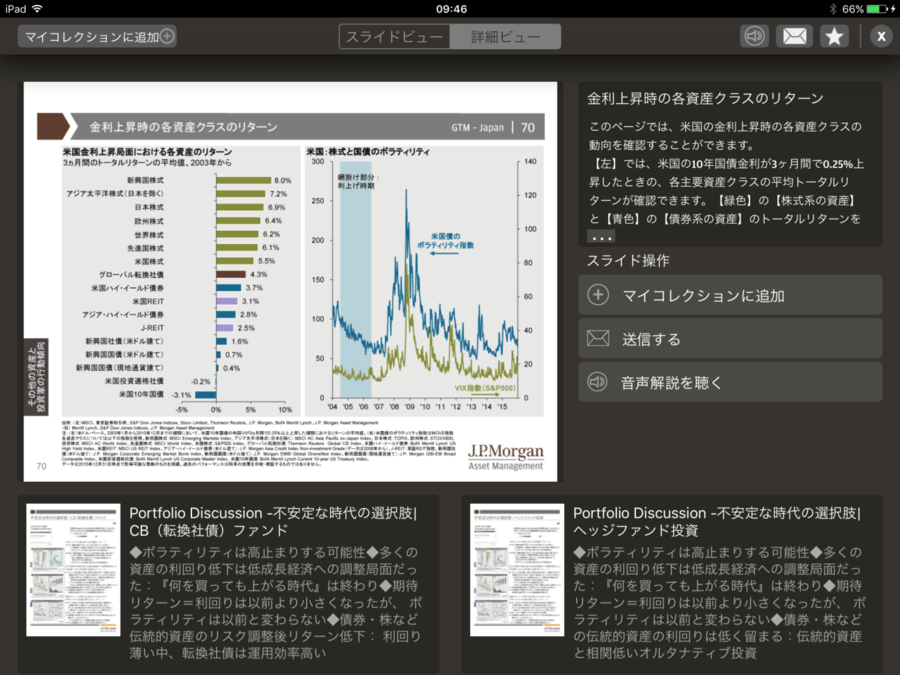Expand description with the ellipsis button
The image size is (900, 675).
(601, 238)
